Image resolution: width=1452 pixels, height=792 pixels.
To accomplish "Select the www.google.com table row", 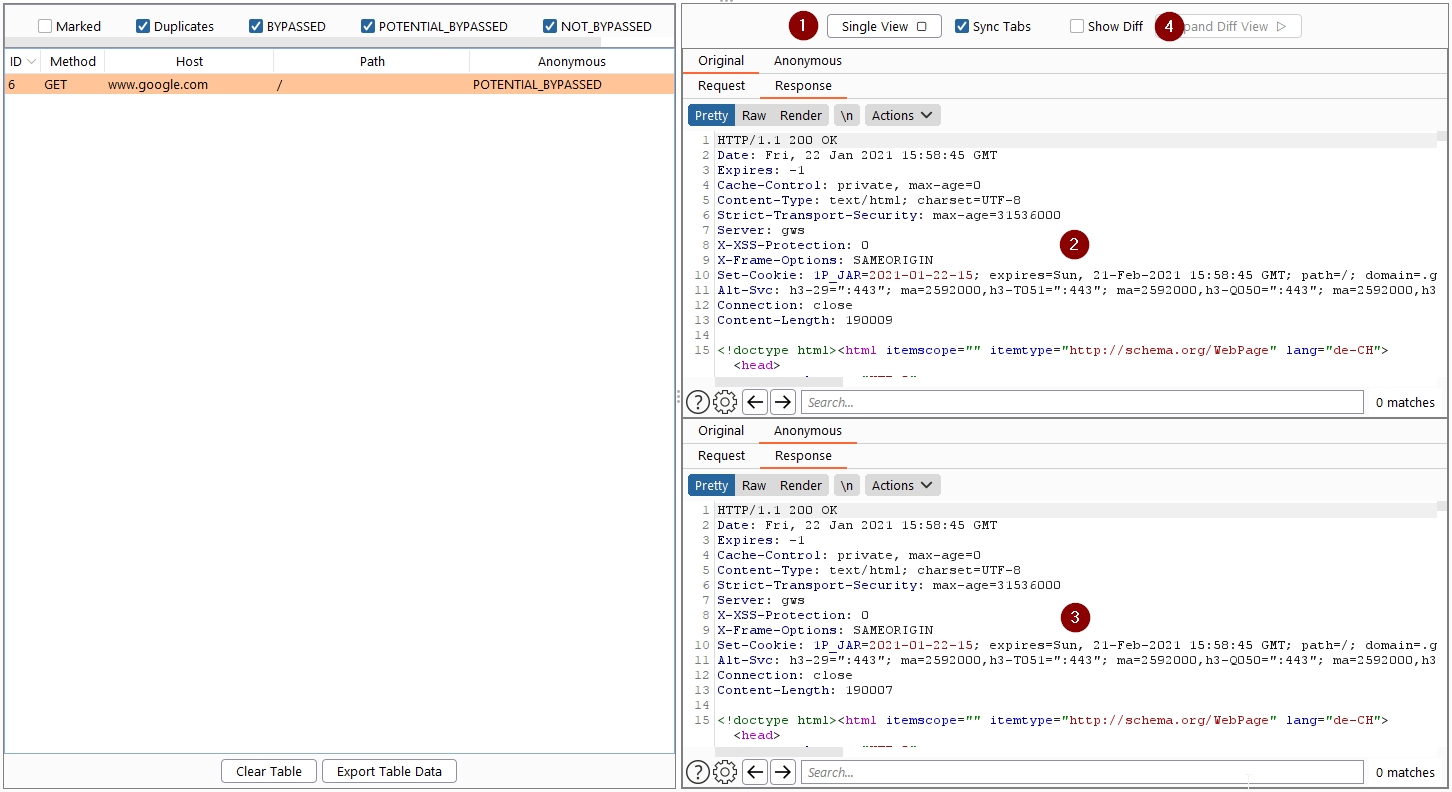I will pos(339,85).
